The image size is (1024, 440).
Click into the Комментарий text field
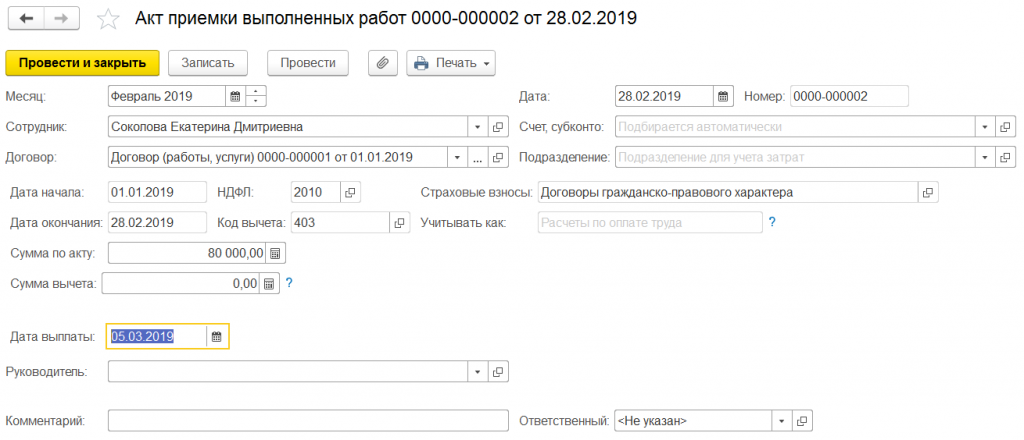point(308,421)
